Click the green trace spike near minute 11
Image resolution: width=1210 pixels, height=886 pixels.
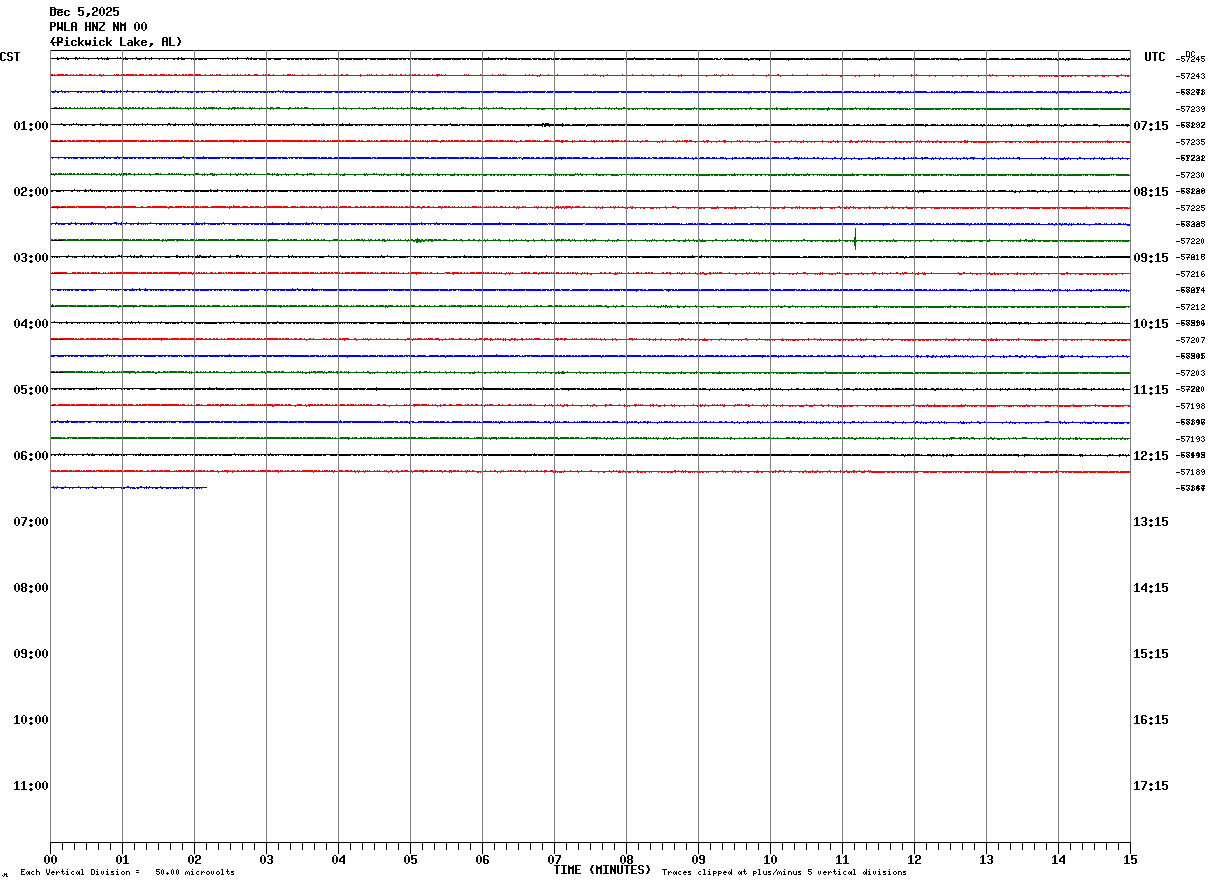855,239
